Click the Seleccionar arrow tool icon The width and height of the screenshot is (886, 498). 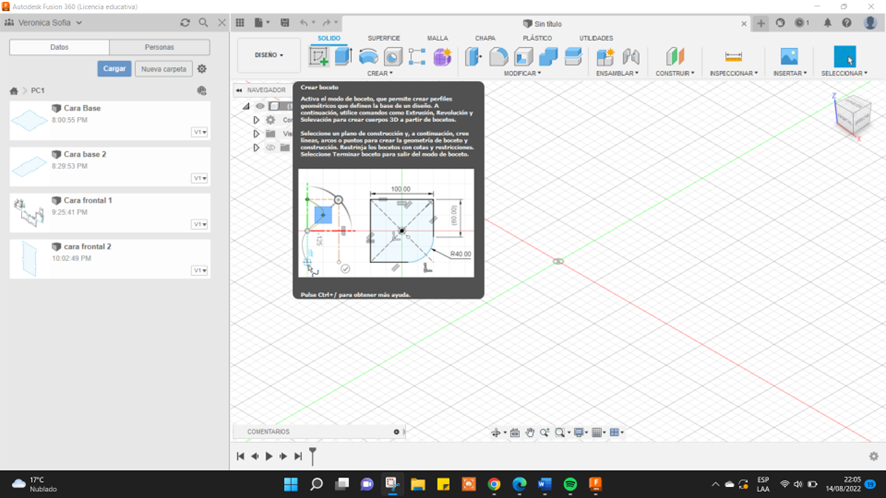(845, 57)
